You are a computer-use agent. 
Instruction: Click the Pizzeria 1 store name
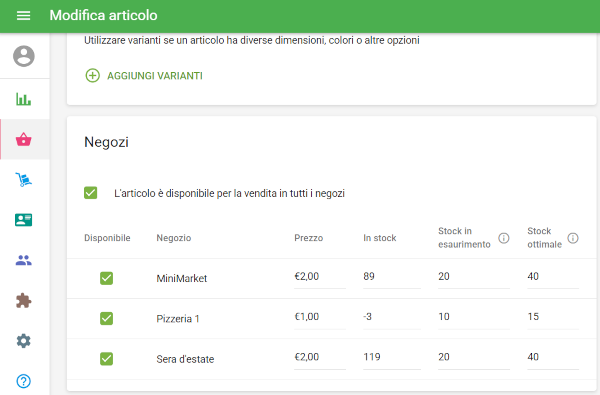tap(178, 319)
